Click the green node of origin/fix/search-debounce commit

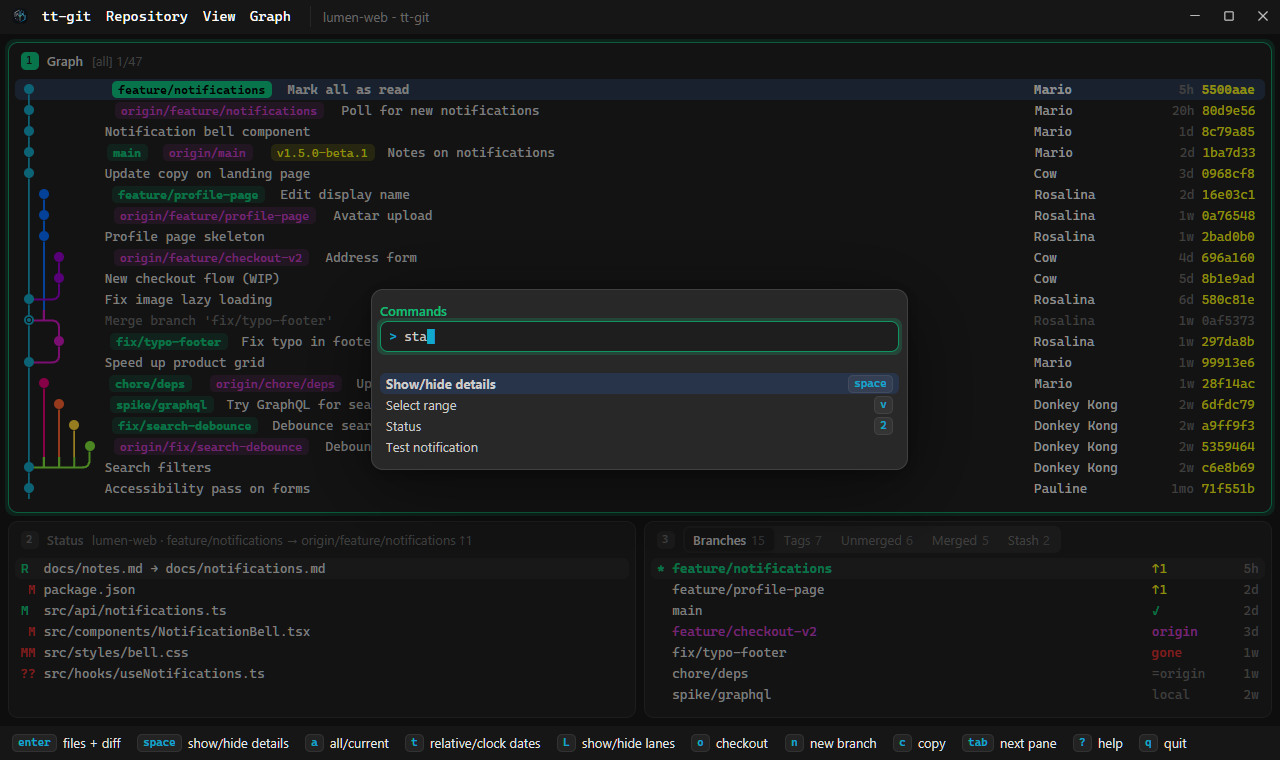tap(89, 446)
